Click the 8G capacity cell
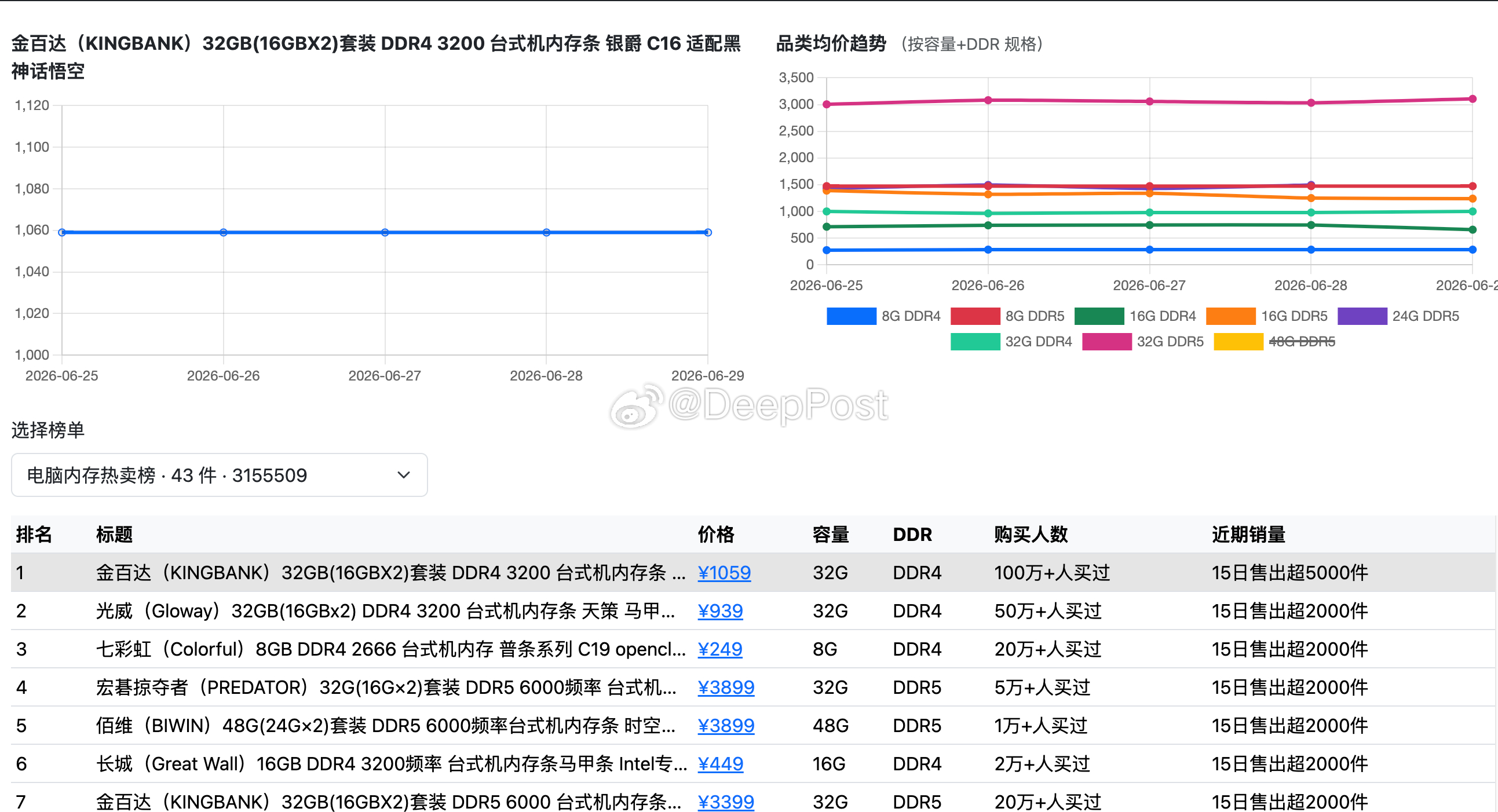 825,649
